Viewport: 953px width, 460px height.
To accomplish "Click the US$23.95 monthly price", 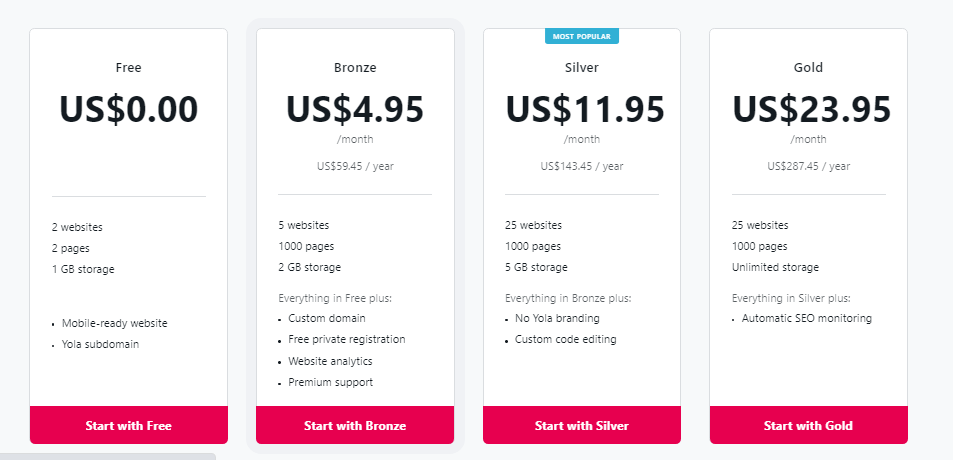I will coord(808,109).
